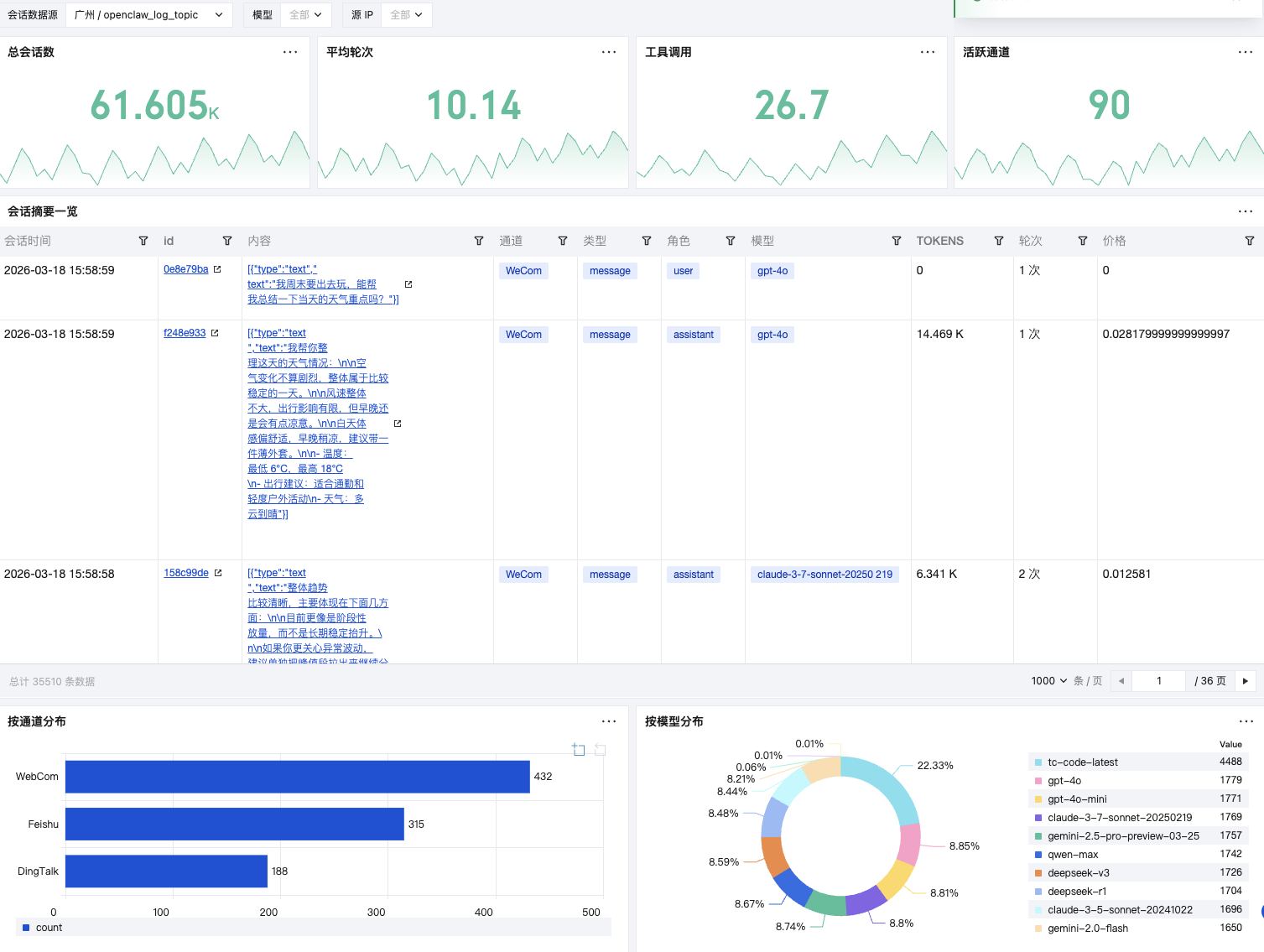This screenshot has width=1264, height=952.
Task: Change the rows per page selector
Action: click(1049, 681)
